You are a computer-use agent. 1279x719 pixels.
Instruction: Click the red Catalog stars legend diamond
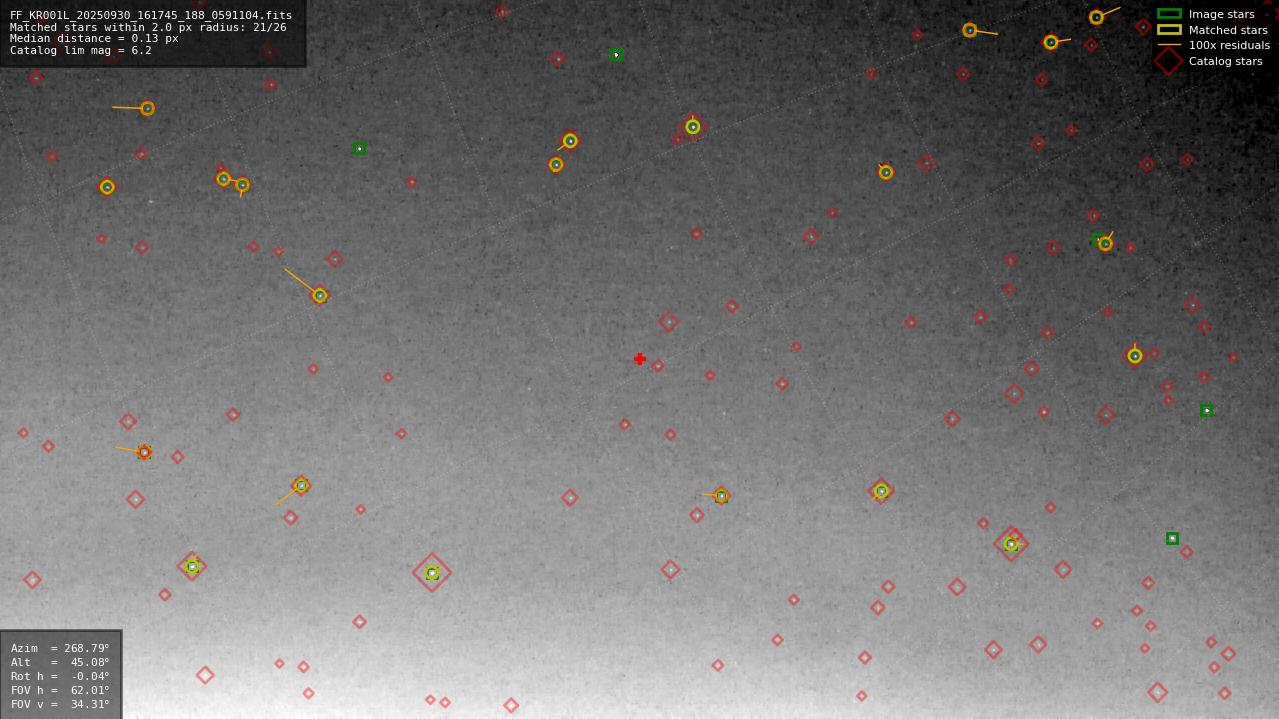1169,61
